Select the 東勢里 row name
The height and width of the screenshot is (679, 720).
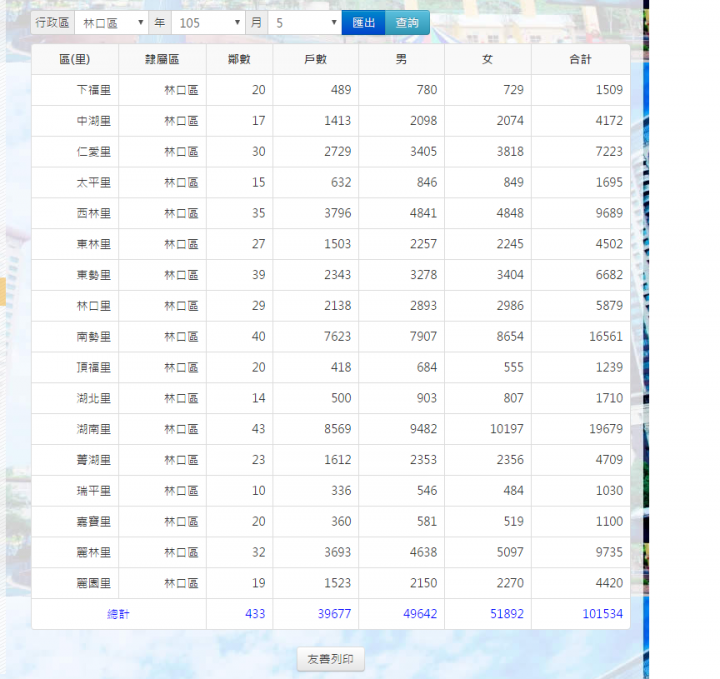pos(94,275)
